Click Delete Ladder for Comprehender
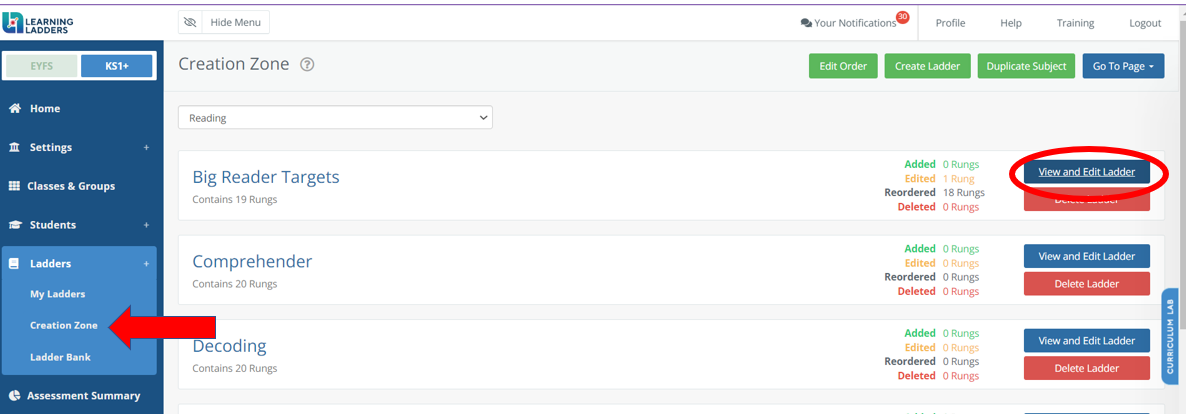This screenshot has width=1186, height=414. point(1086,284)
